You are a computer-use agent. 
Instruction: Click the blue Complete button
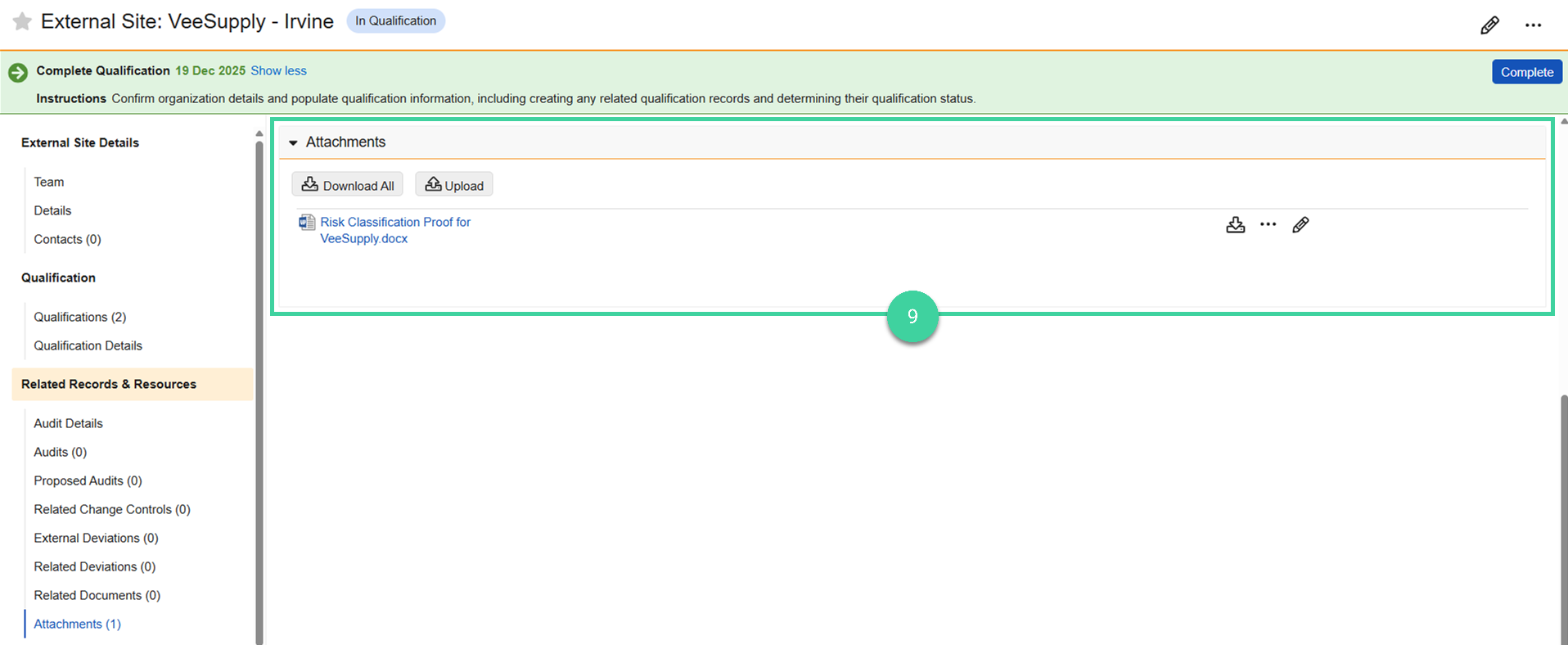point(1526,72)
